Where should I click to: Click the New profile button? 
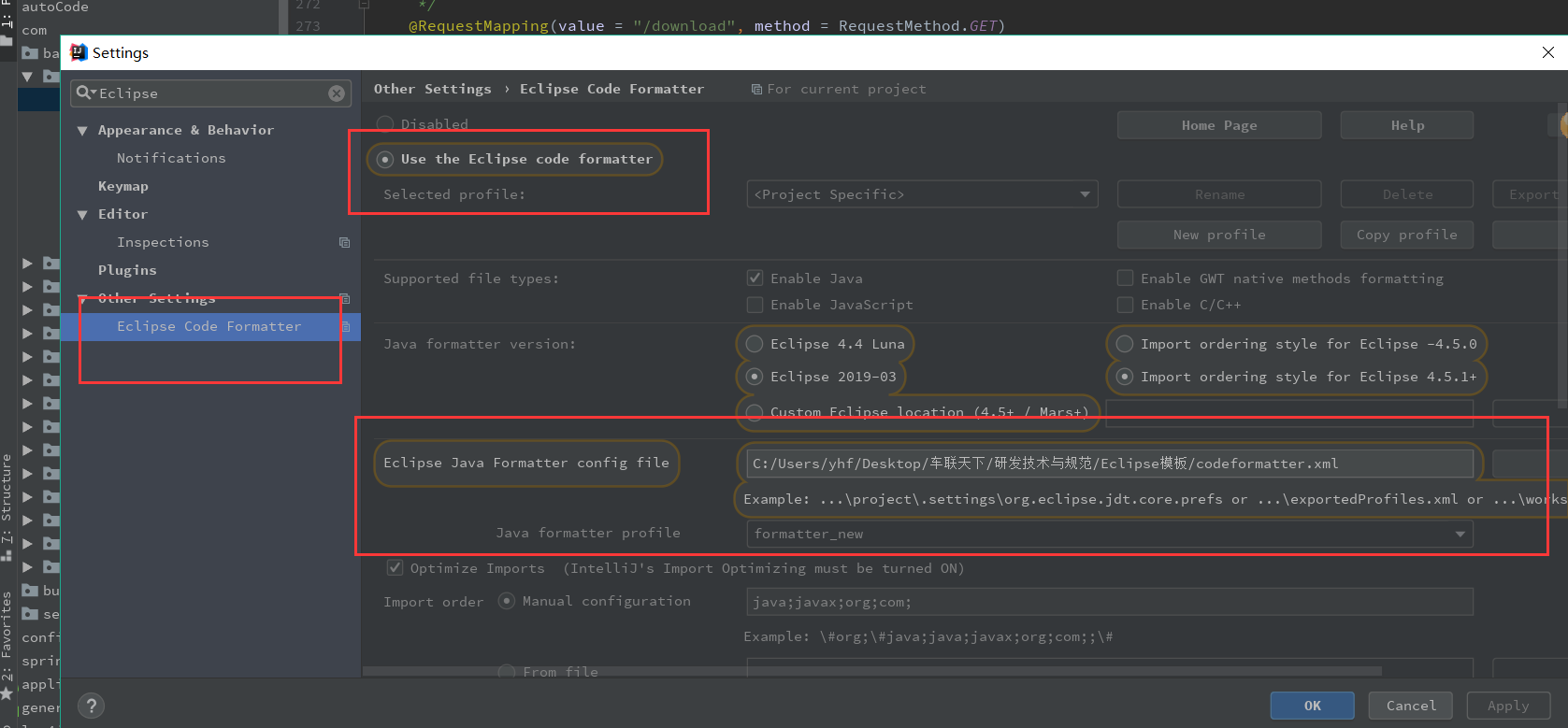[1219, 235]
